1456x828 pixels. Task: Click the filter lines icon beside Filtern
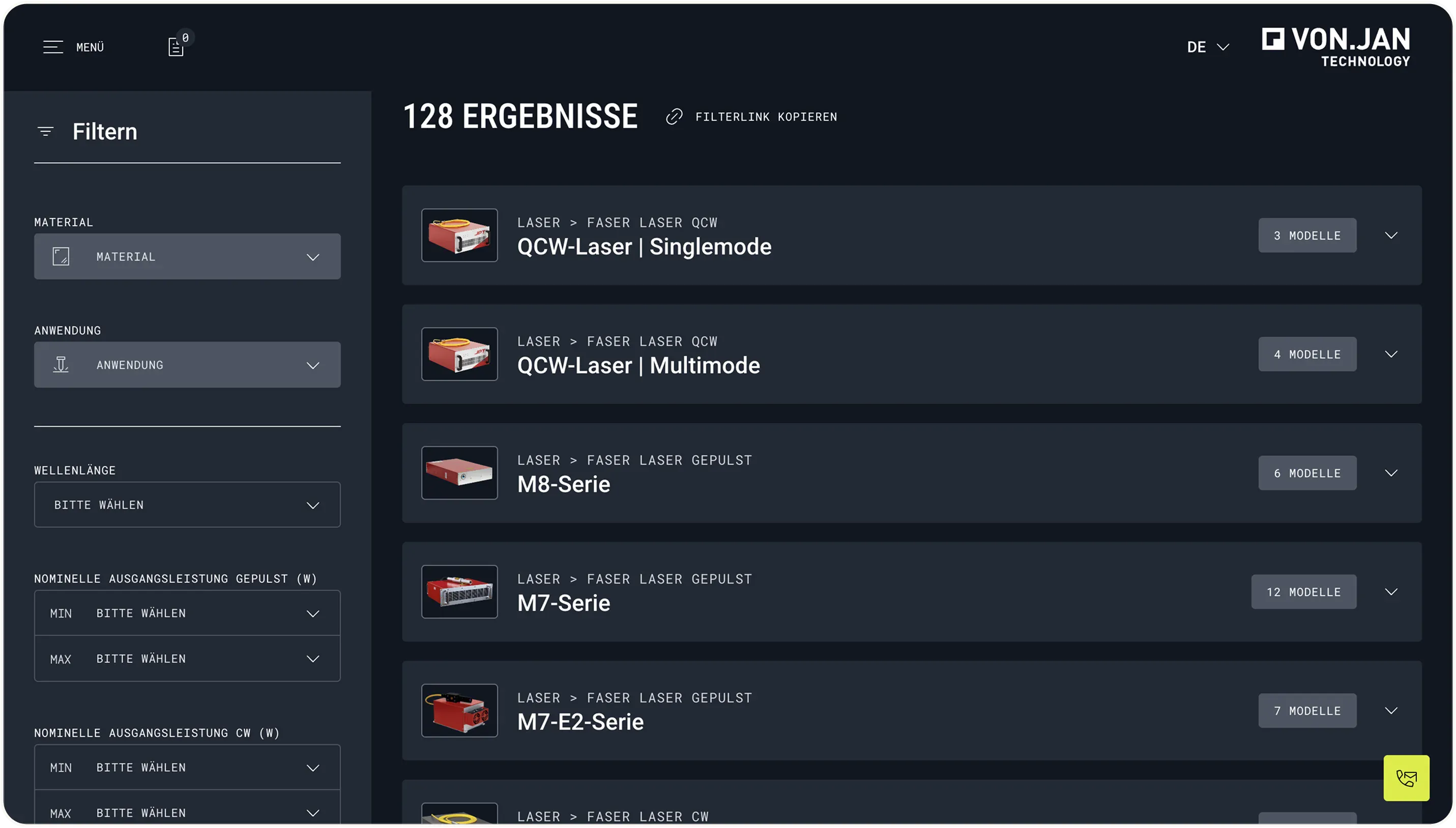45,132
